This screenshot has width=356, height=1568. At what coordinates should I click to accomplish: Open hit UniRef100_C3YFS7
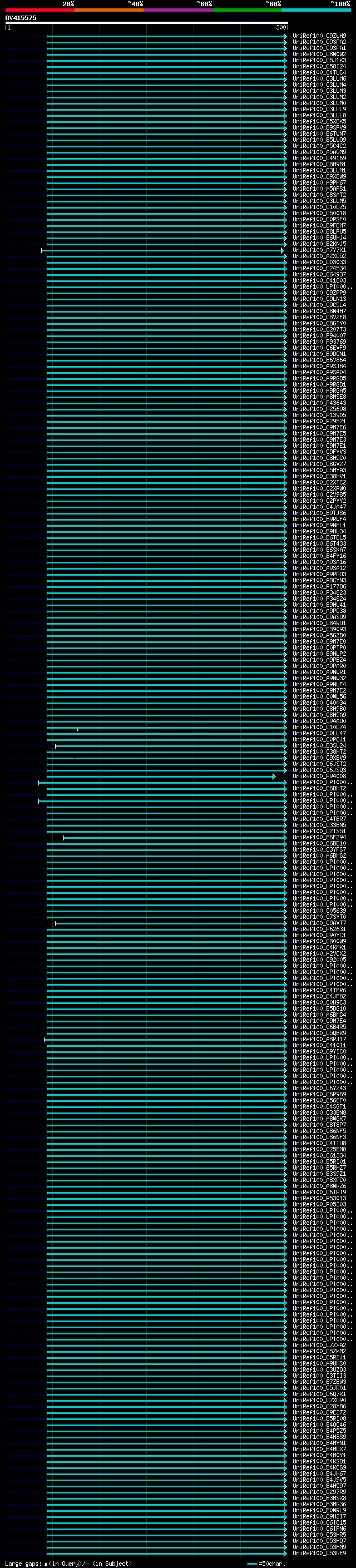click(319, 850)
